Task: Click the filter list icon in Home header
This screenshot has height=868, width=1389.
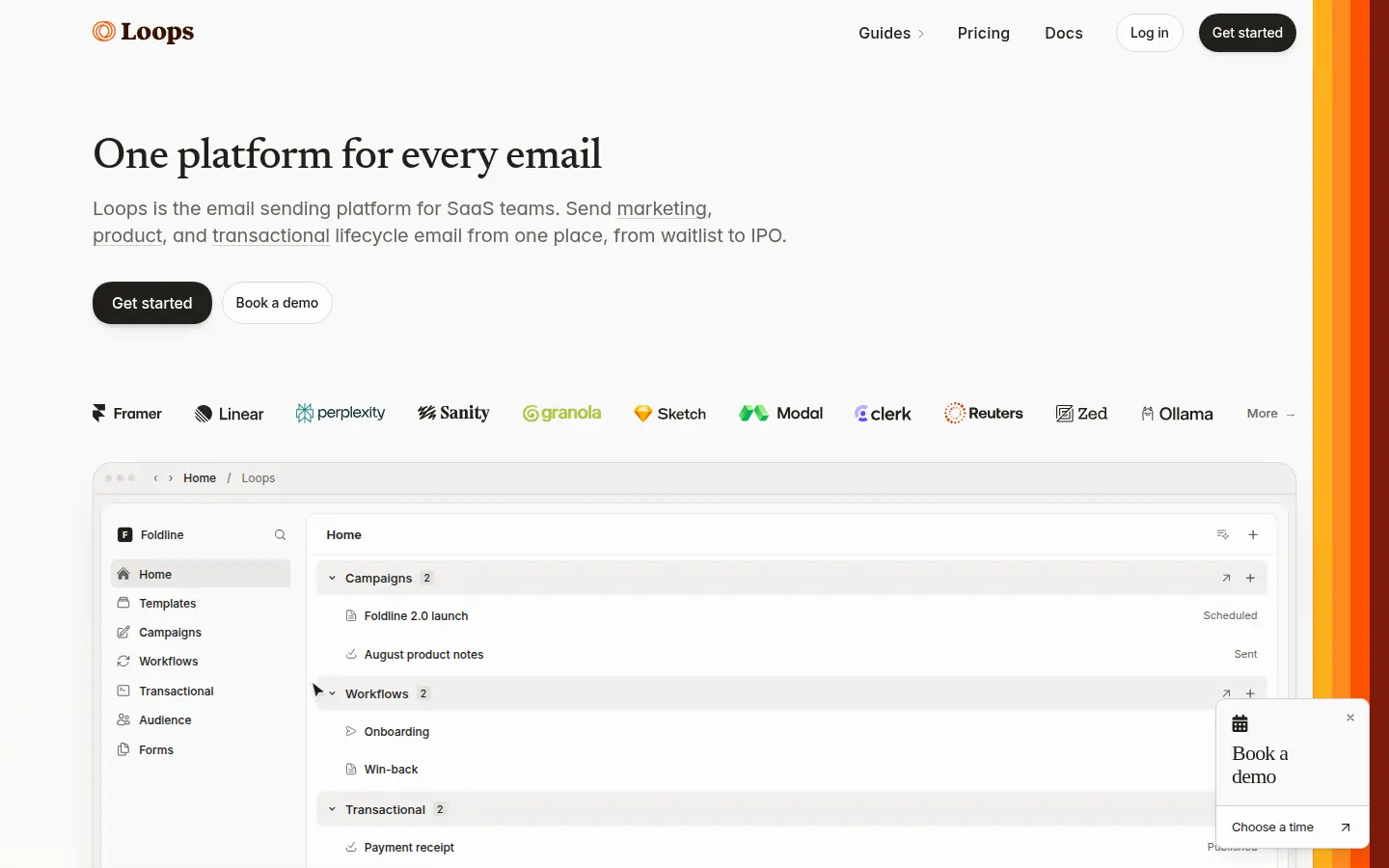Action: 1223,534
